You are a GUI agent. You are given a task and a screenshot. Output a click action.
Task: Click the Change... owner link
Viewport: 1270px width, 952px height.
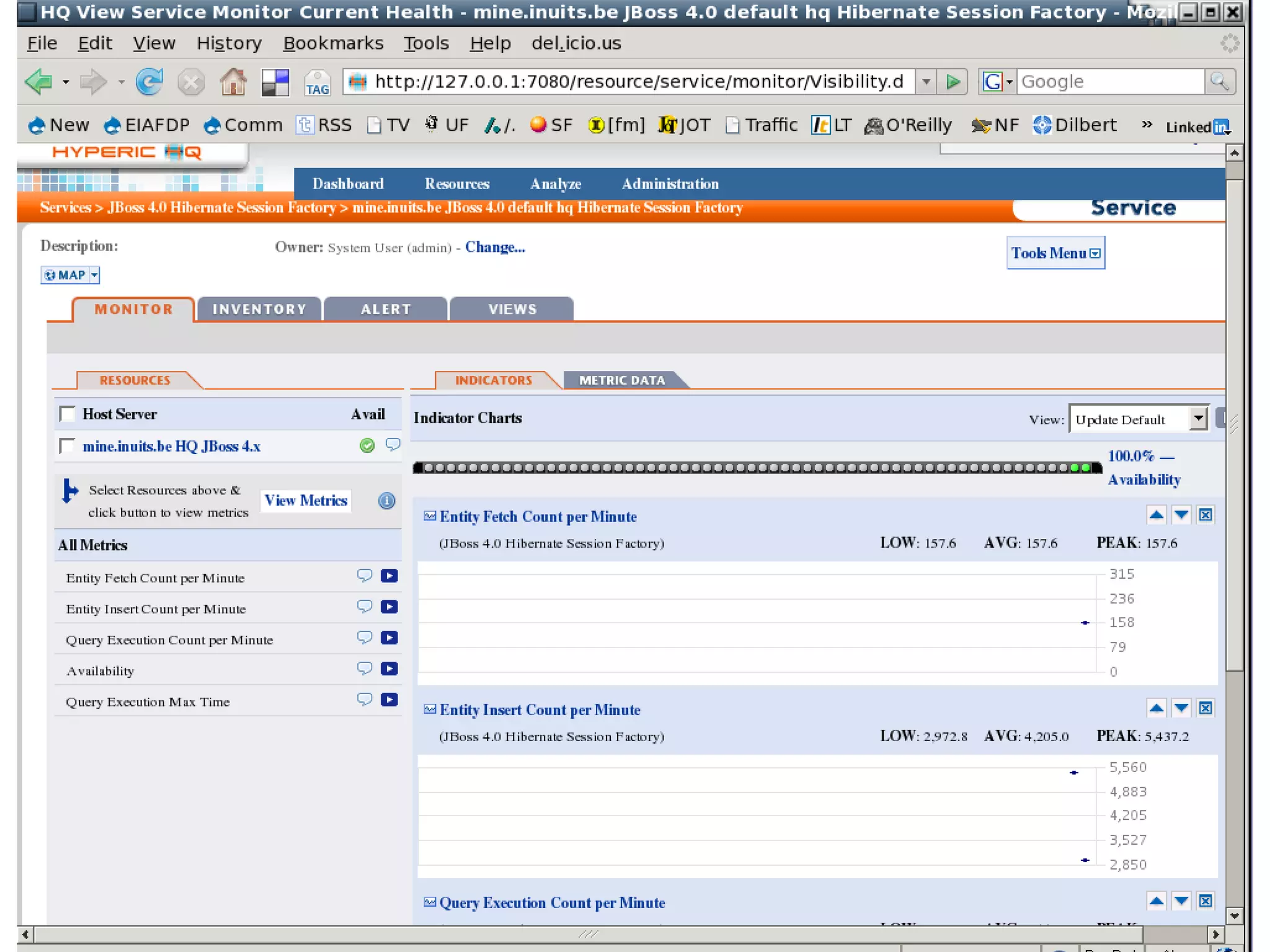pos(495,247)
